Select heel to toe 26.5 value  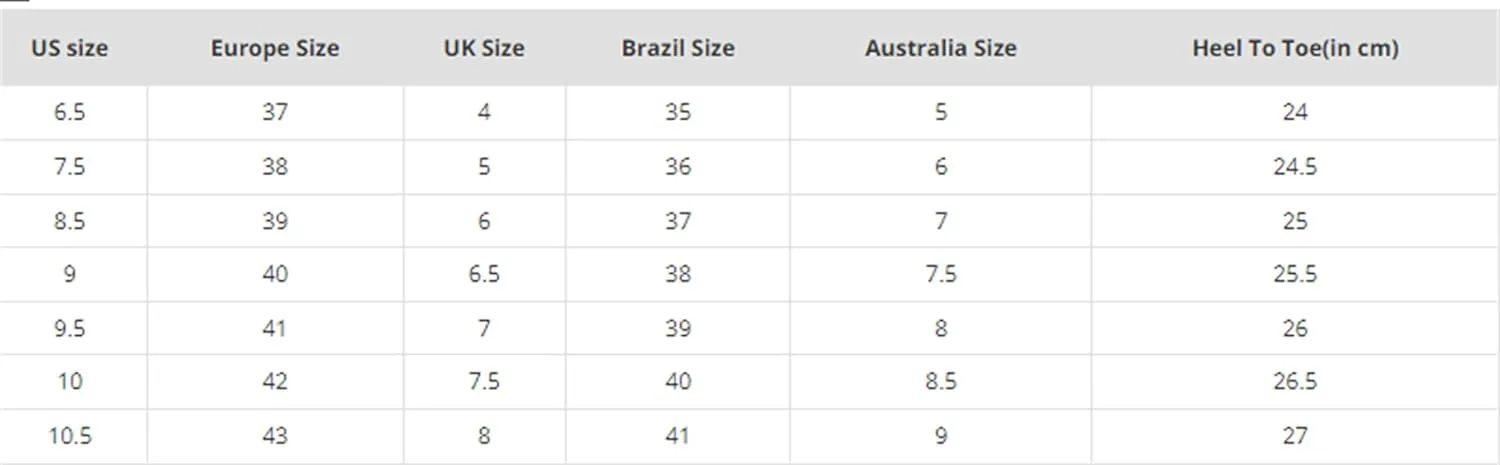[1295, 382]
